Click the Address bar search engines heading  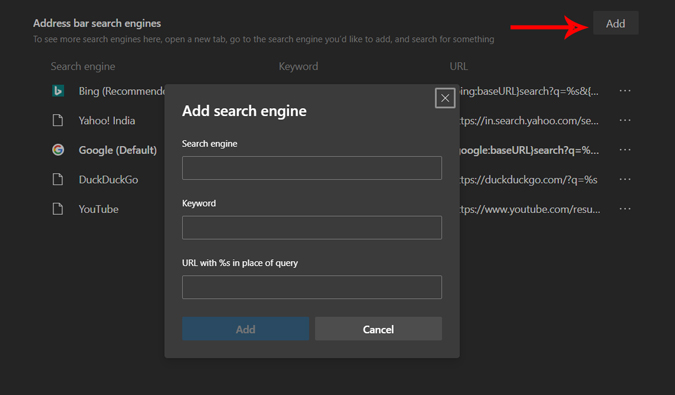tap(97, 23)
